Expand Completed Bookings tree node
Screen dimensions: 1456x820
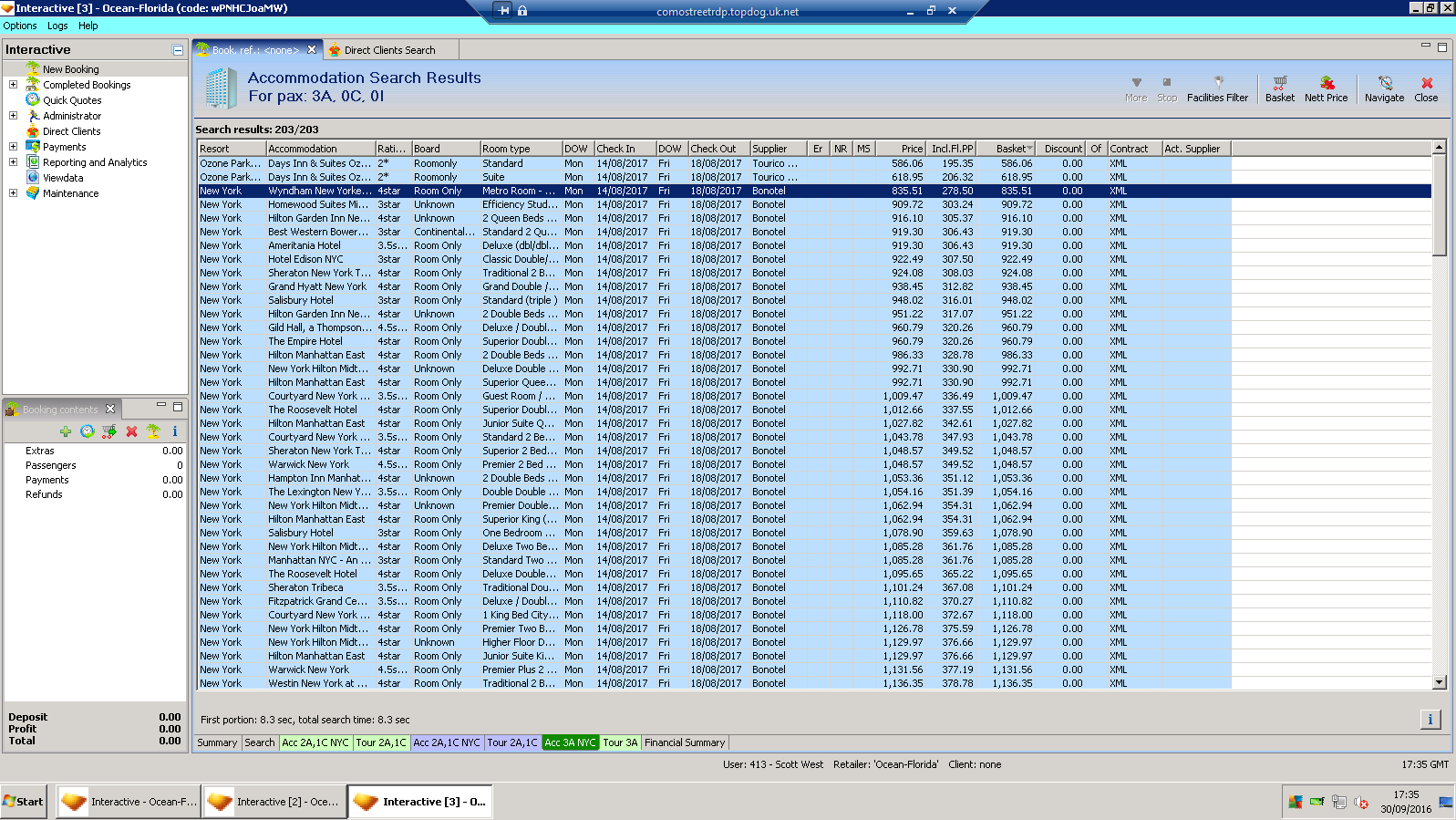13,85
